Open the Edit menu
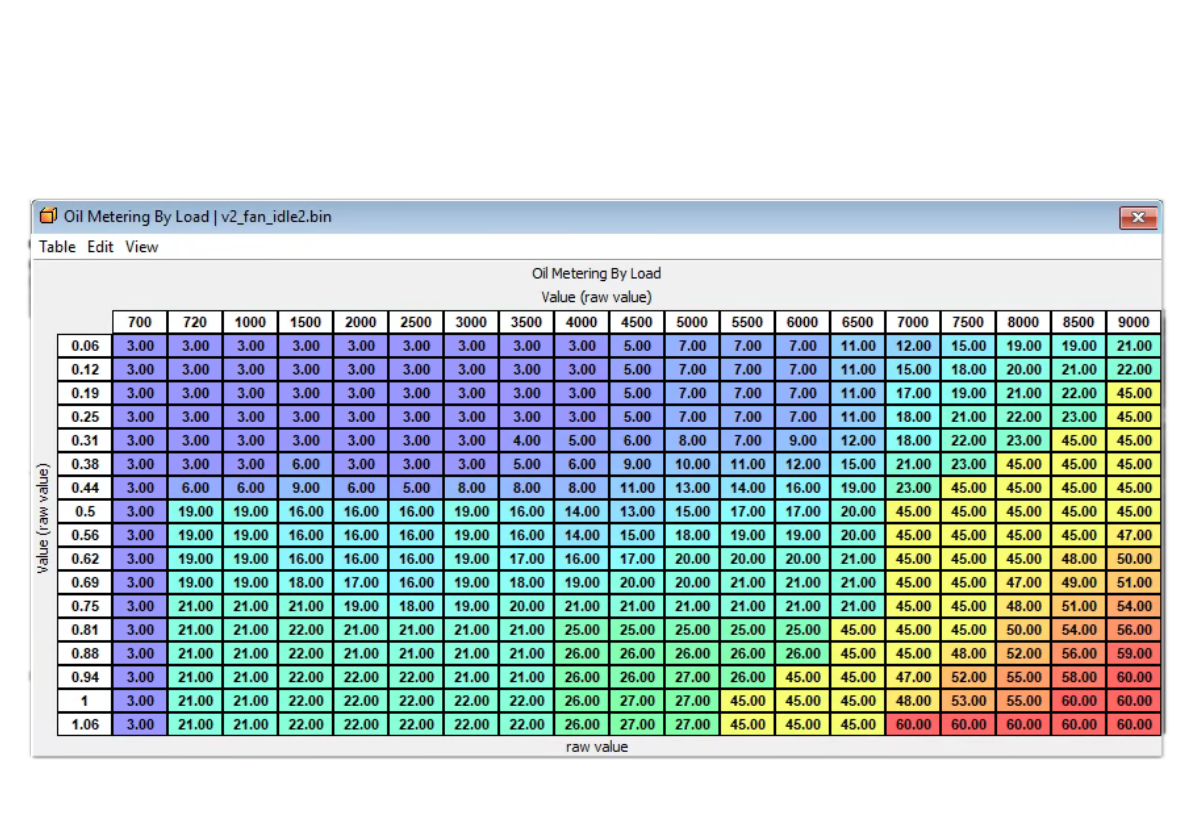The width and height of the screenshot is (1194, 828). click(100, 247)
